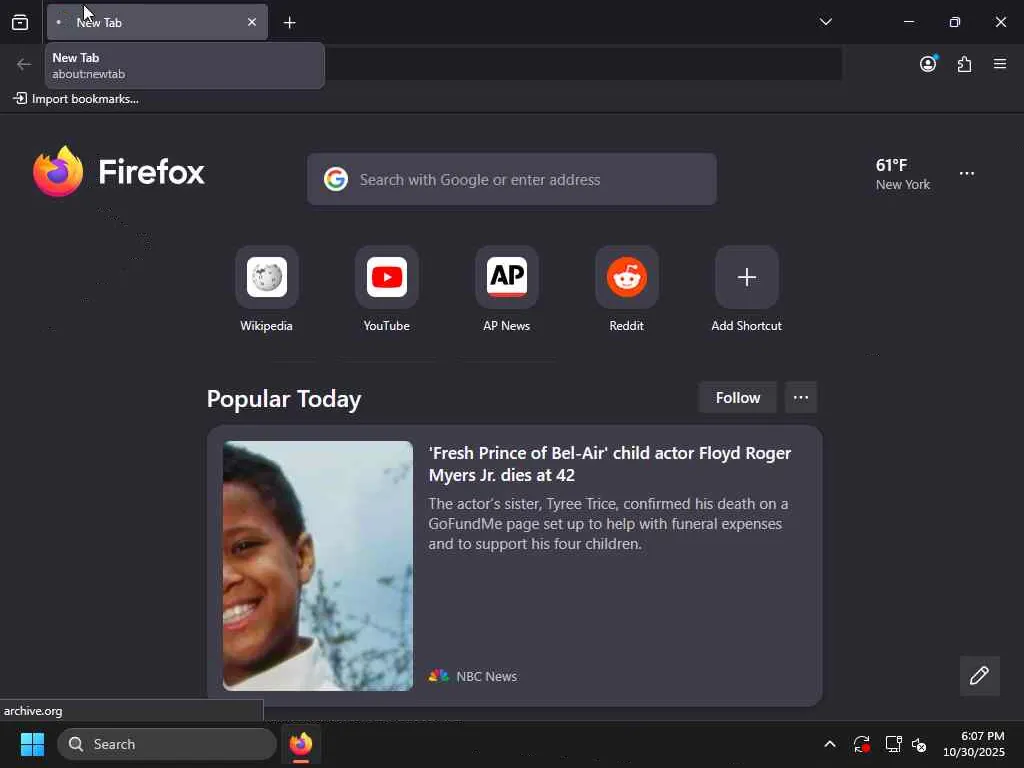This screenshot has width=1024, height=768.
Task: Open the Firefox View button at top-left
Action: click(x=20, y=22)
